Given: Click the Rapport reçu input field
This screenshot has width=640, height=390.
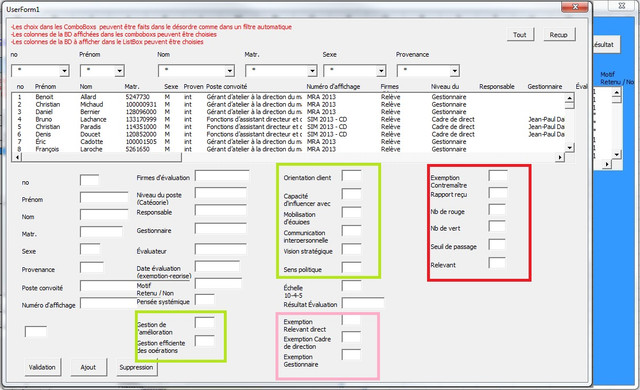Looking at the screenshot, I should point(498,193).
